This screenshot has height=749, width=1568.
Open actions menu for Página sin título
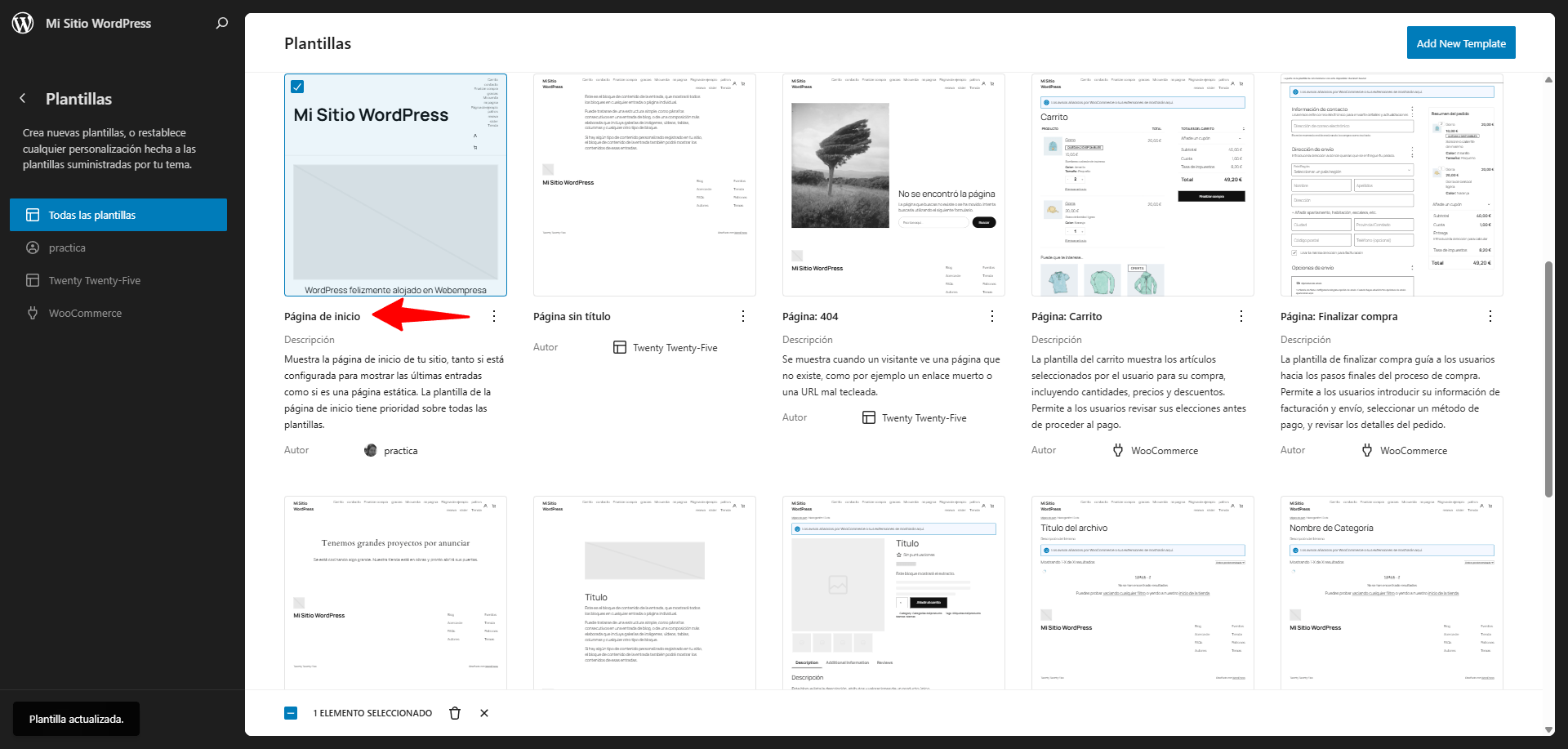tap(743, 316)
